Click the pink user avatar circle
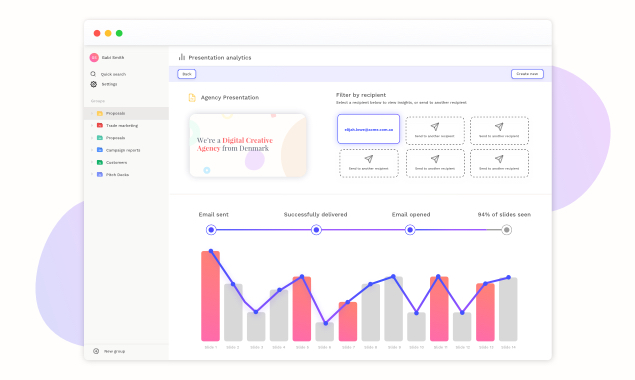The image size is (635, 380). coord(94,58)
